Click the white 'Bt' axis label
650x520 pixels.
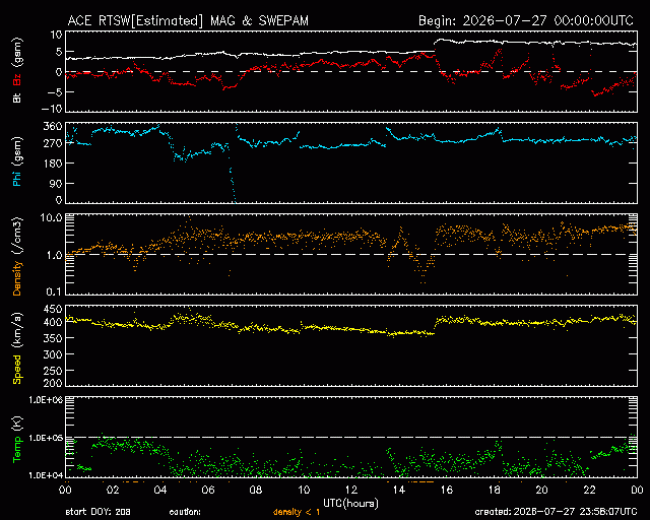(x=17, y=97)
